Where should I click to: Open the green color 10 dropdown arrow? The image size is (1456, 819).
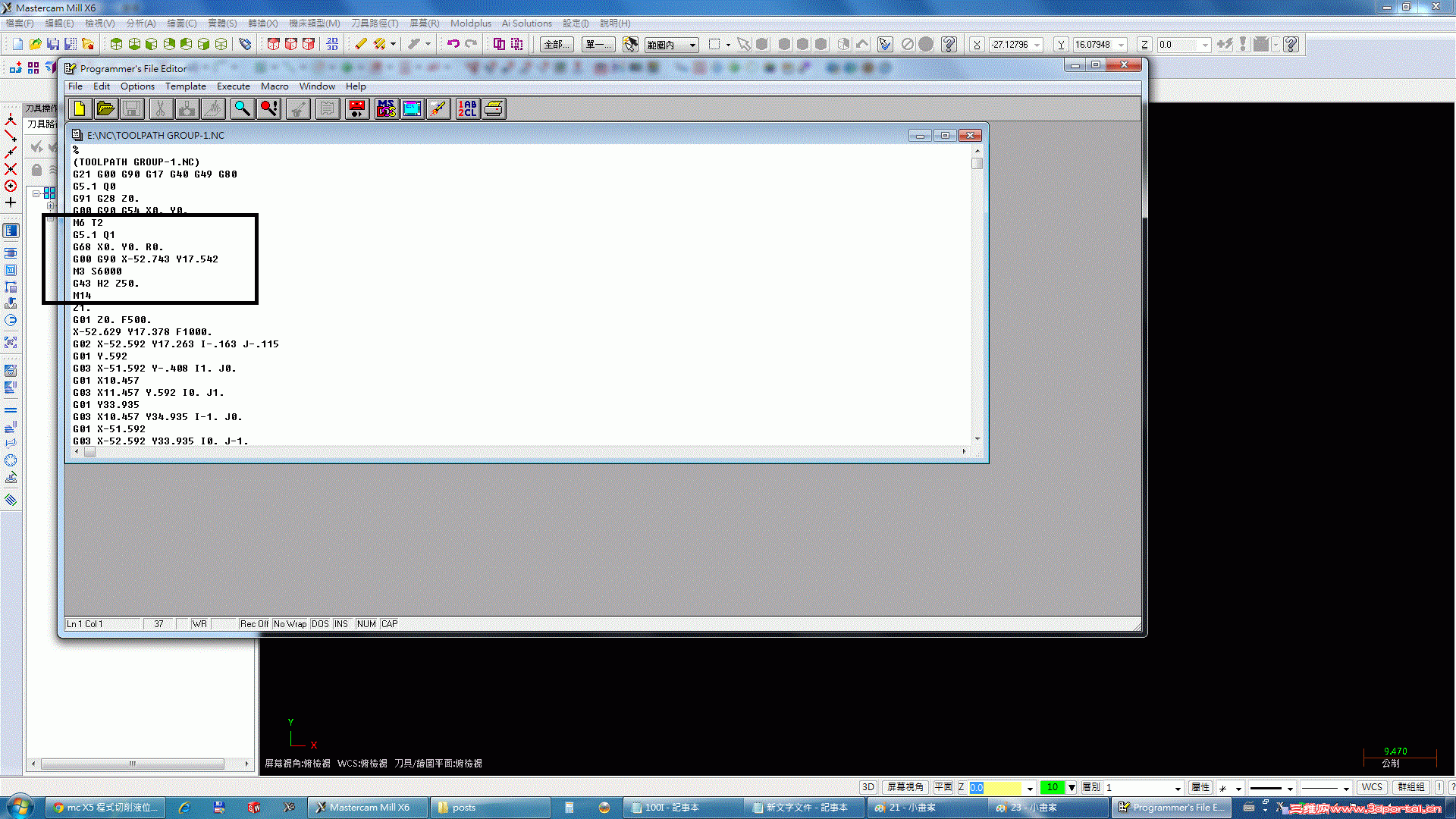pos(1072,788)
